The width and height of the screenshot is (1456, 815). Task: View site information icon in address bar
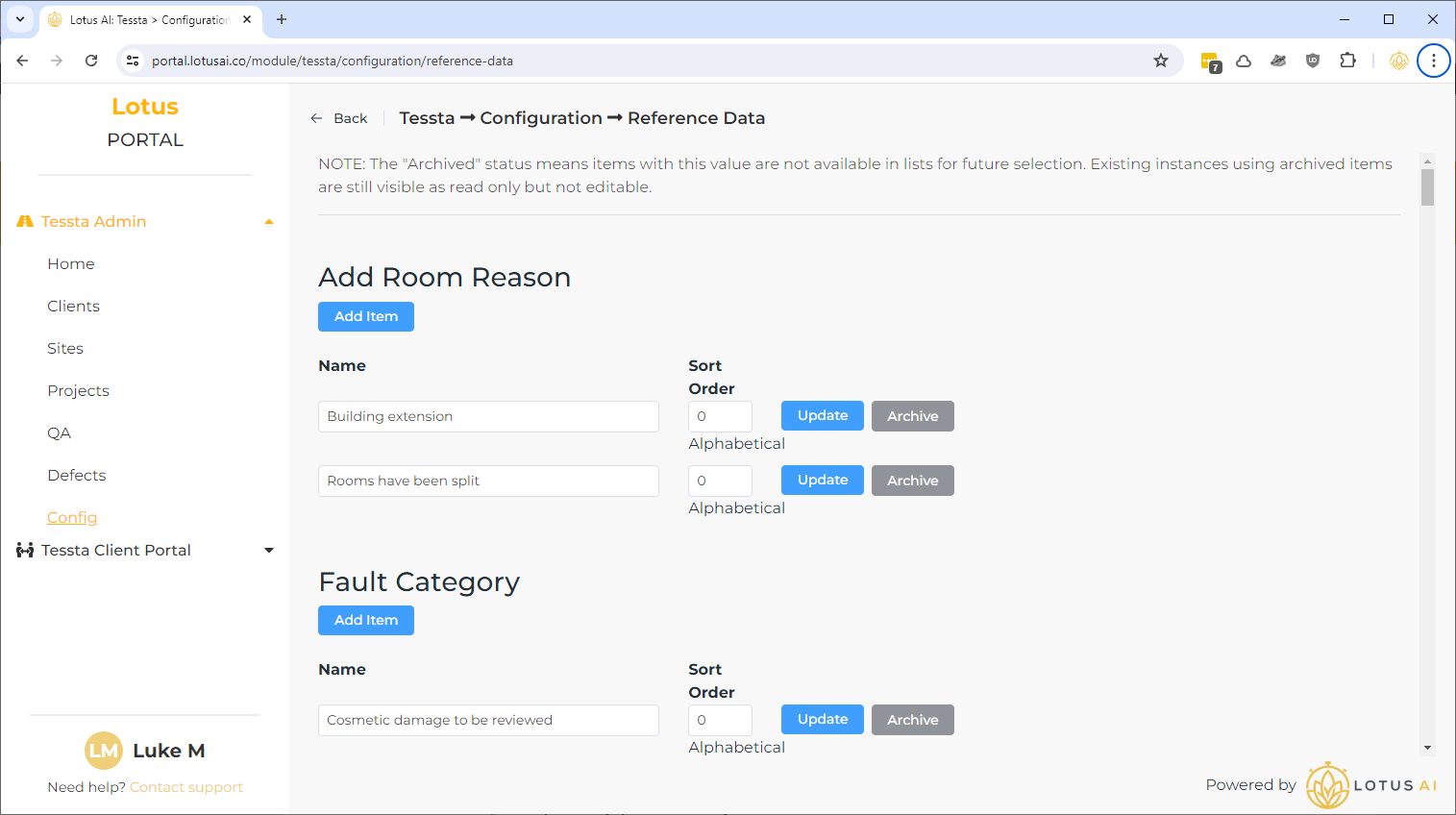(x=133, y=61)
